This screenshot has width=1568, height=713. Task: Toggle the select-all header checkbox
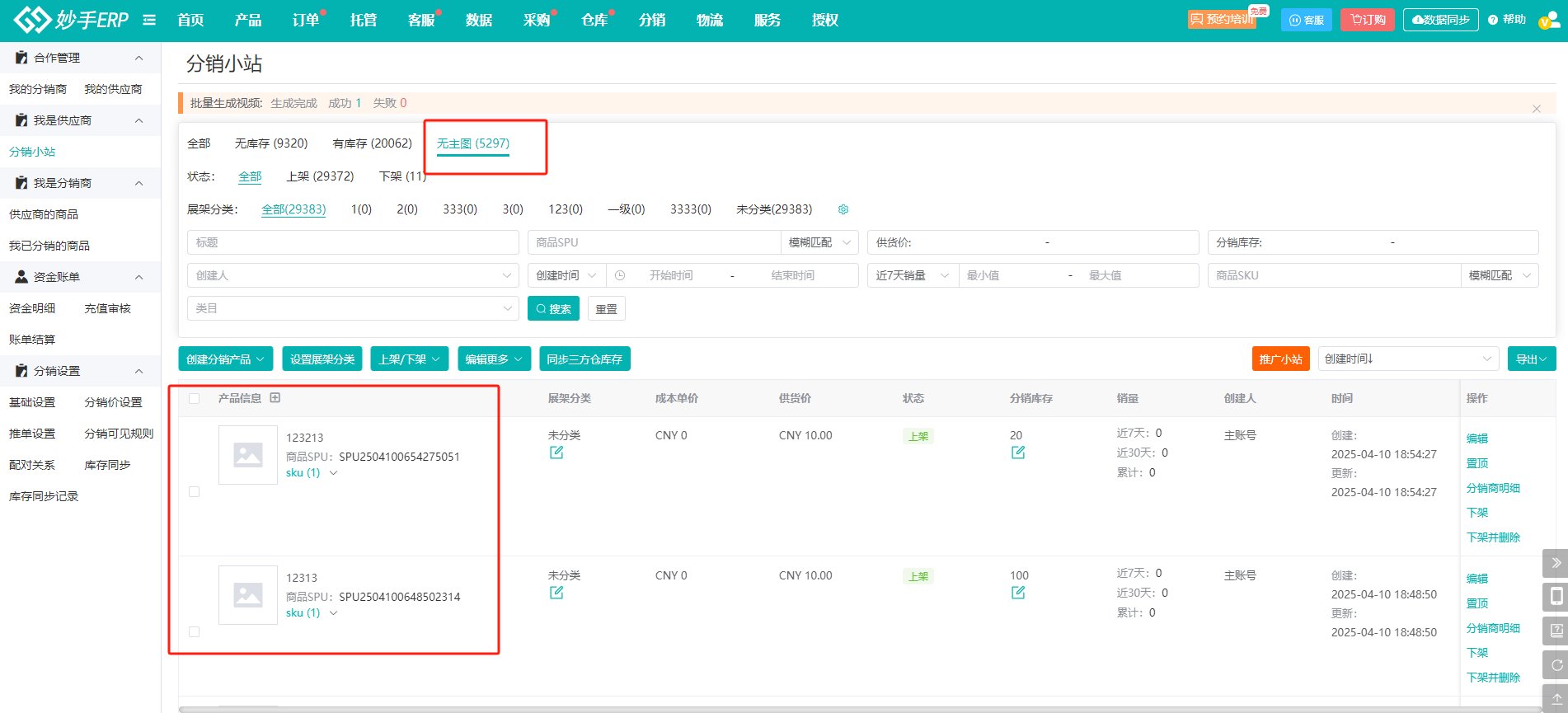pyautogui.click(x=195, y=398)
